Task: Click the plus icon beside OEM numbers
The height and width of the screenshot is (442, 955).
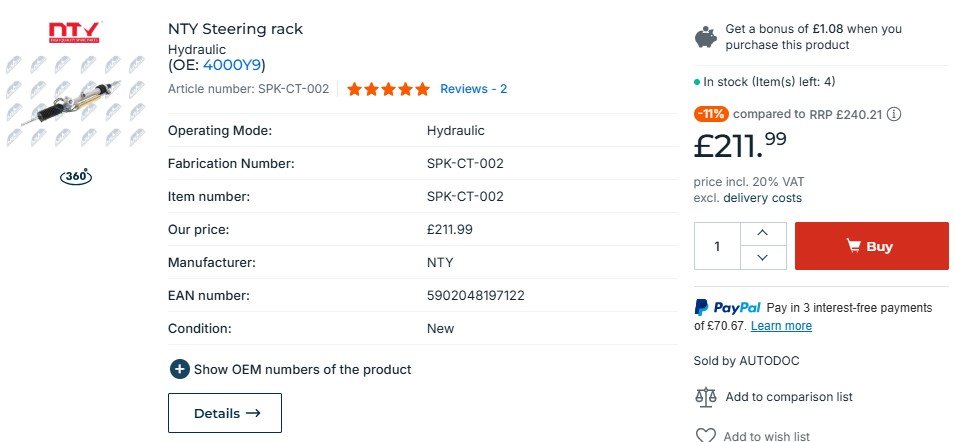Action: pyautogui.click(x=180, y=369)
